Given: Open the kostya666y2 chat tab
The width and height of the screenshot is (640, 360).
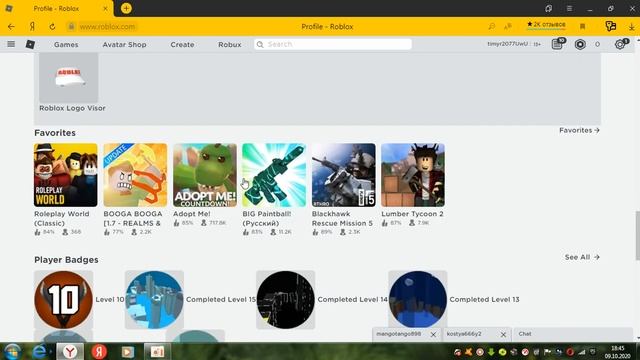Looking at the screenshot, I should (x=464, y=334).
